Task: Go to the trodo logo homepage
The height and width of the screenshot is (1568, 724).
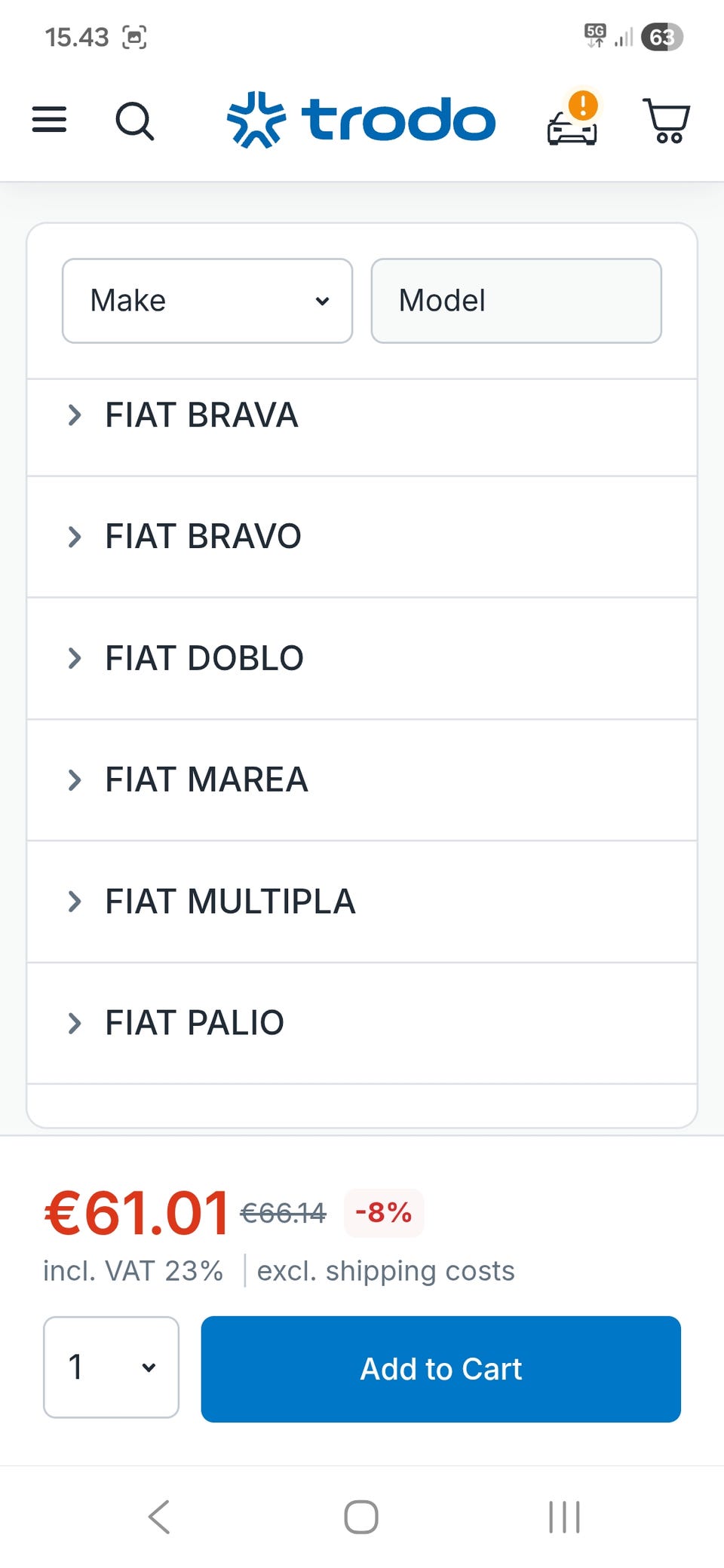Action: (361, 120)
